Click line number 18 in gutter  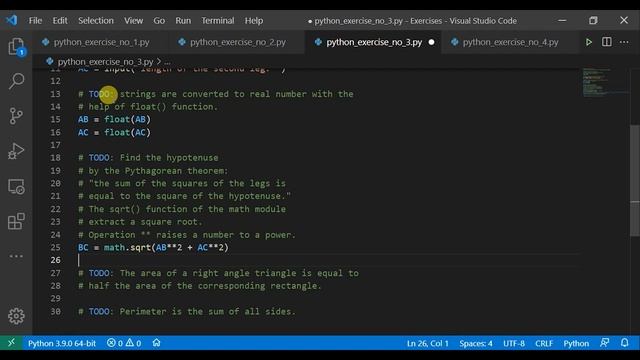click(55, 158)
